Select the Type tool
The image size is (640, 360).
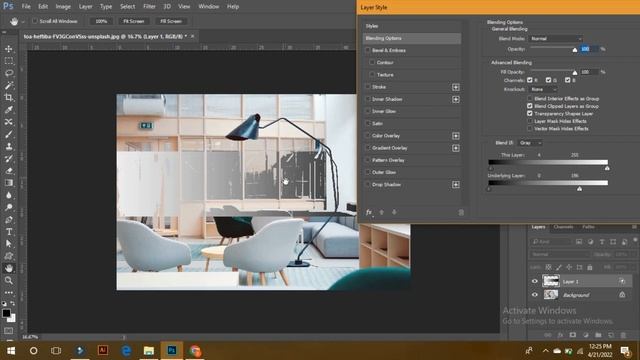coord(9,232)
